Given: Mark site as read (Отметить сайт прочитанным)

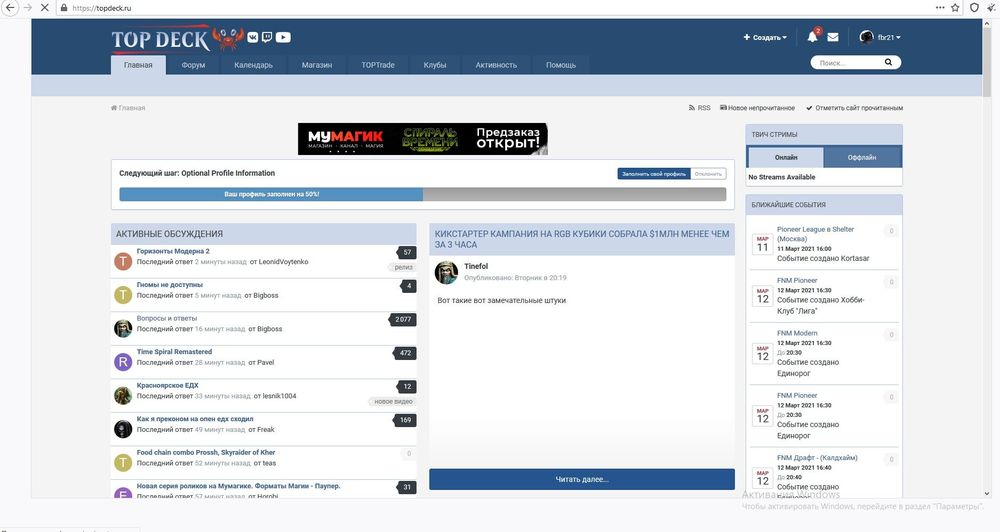Looking at the screenshot, I should pyautogui.click(x=853, y=108).
